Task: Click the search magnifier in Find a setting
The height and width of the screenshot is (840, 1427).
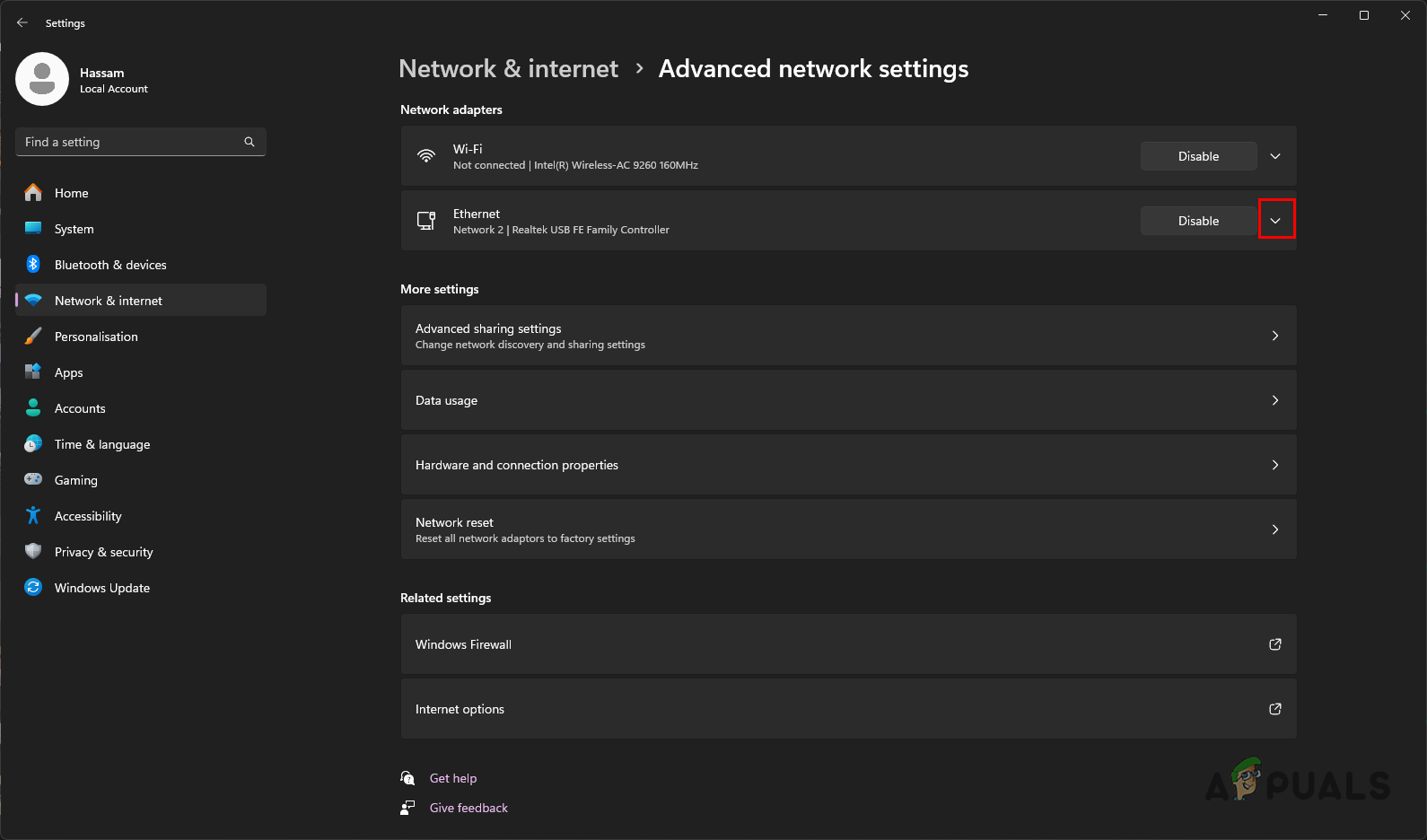Action: [249, 142]
